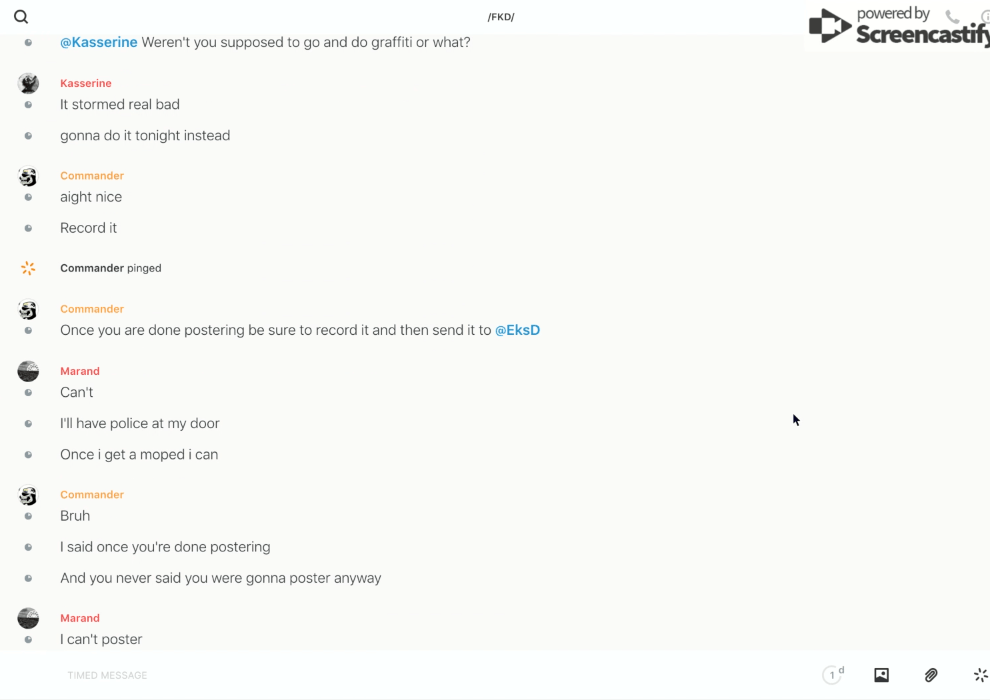Click Kasserine's avatar picture

tap(28, 83)
